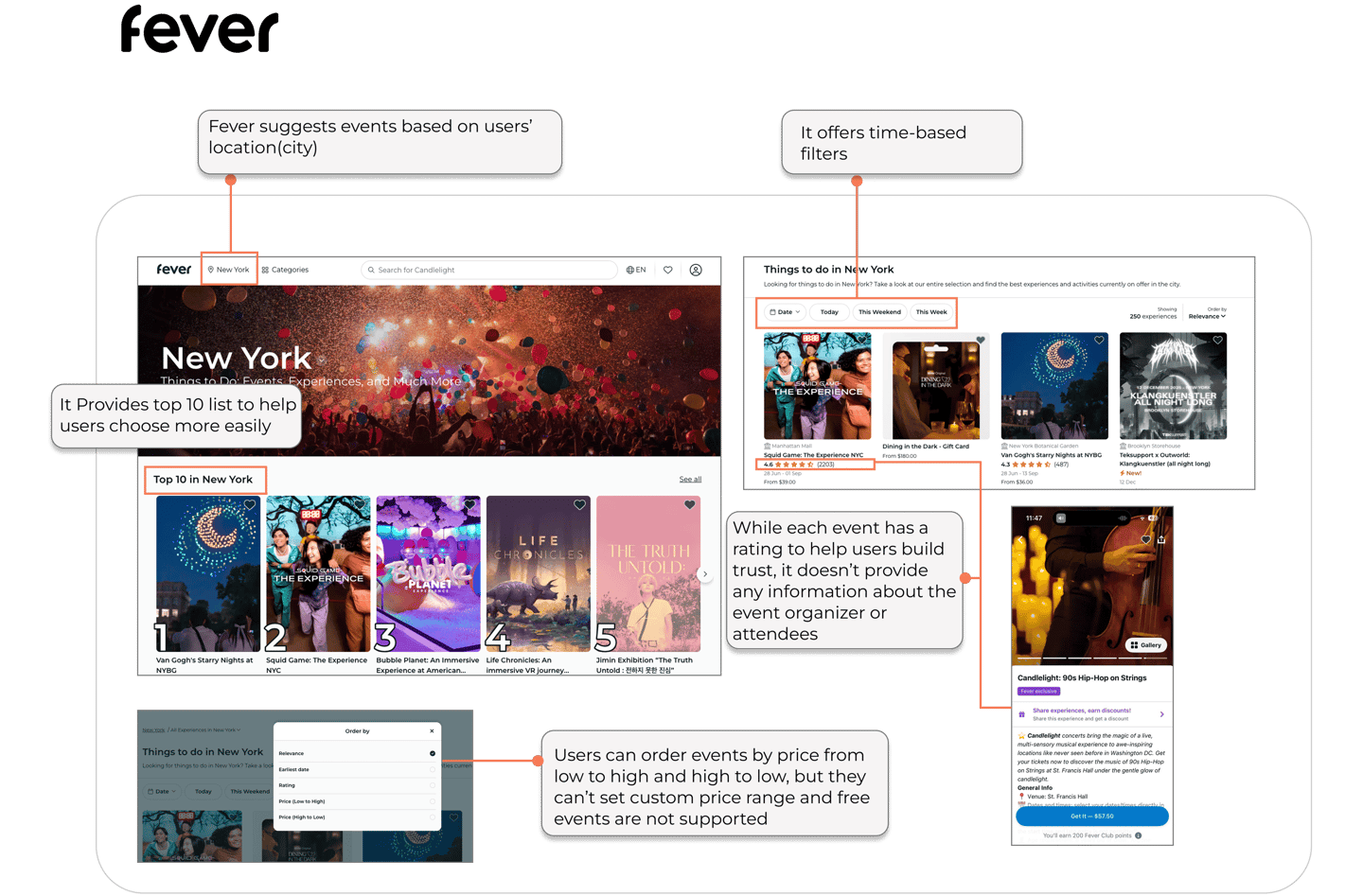The width and height of the screenshot is (1363, 896).
Task: Click the purple gift icon beside Share experiences
Action: 1022,715
